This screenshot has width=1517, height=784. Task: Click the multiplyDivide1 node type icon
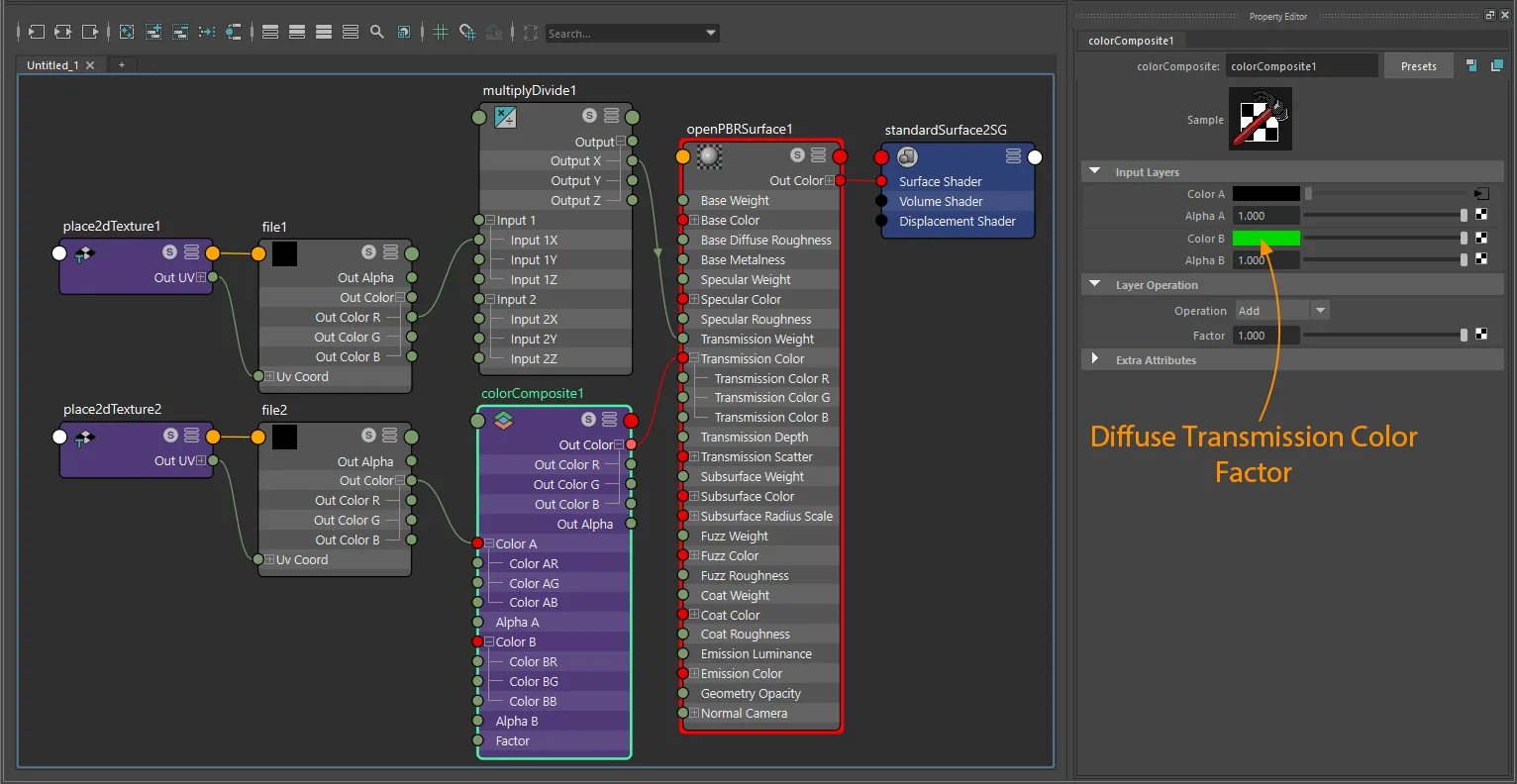tap(505, 117)
